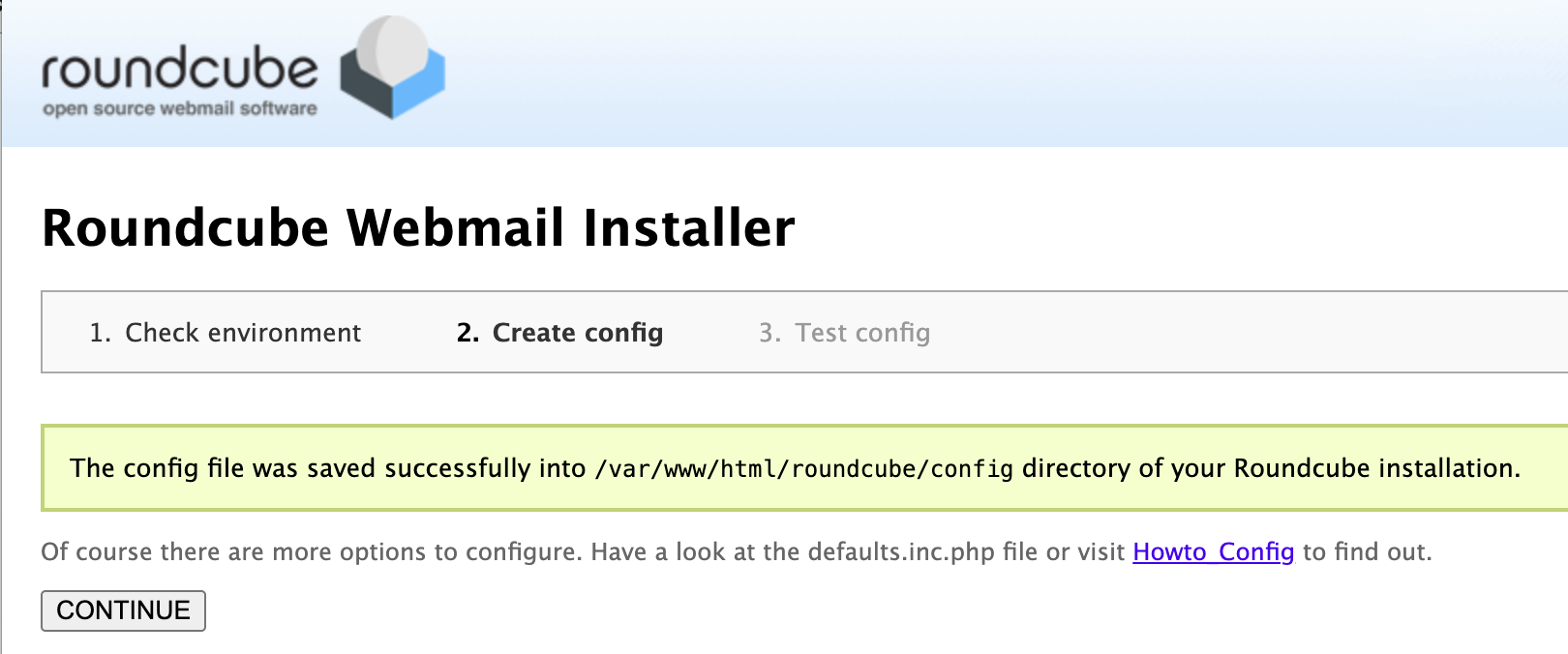Select the "Create config" step
Screen dimensions: 1568x654
pos(577,333)
